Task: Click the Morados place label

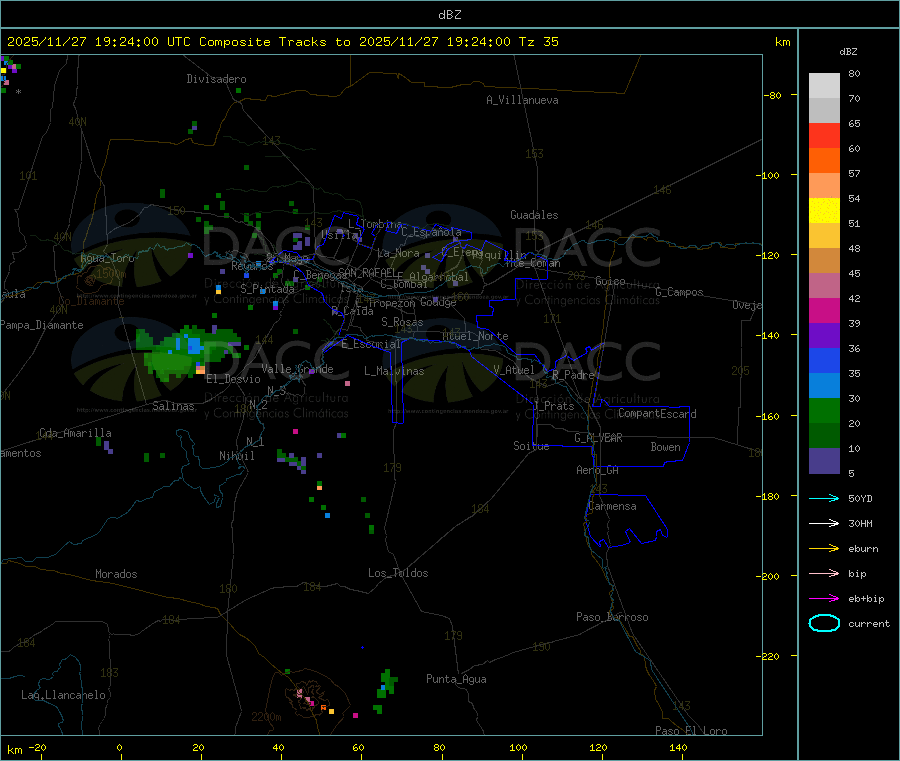Action: [x=116, y=574]
